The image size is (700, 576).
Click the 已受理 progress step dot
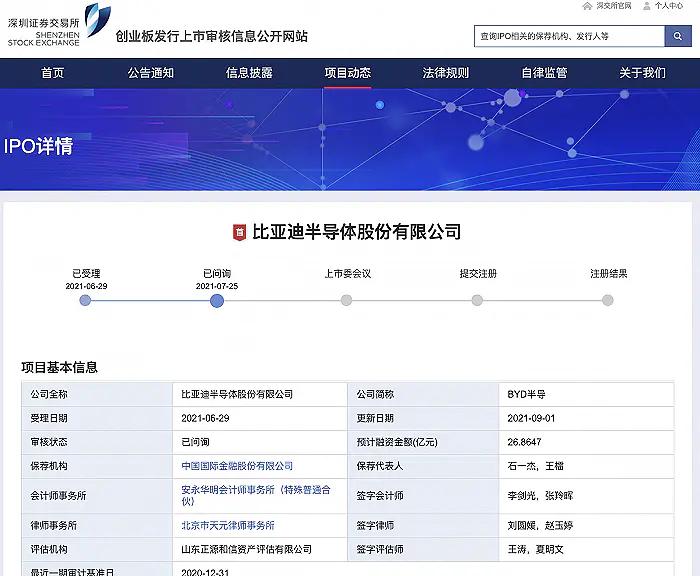85,301
